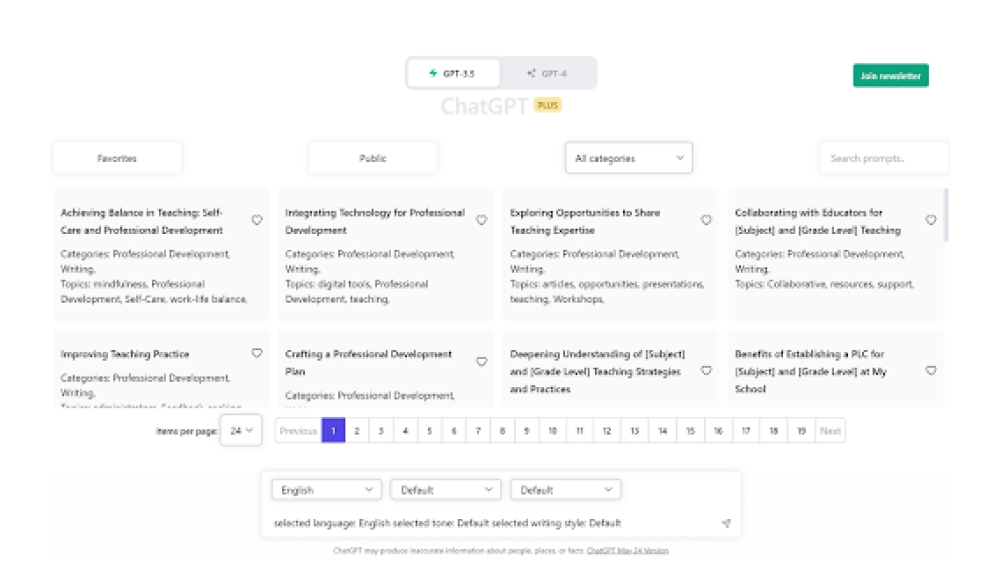Go to page 11
Viewport: 1000px width, 563px height.
click(x=580, y=431)
